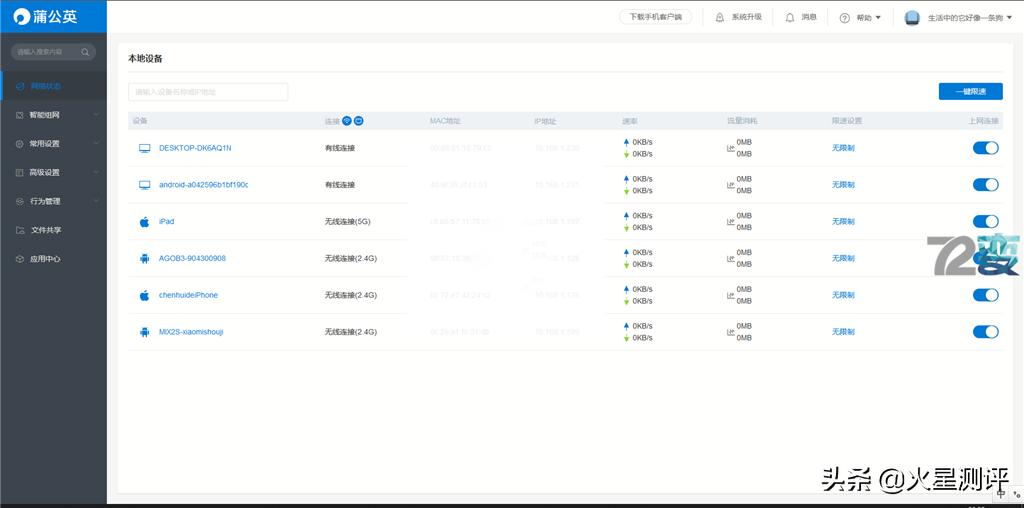Screen dimensions: 1024x508
Task: Click 无线连接(5G) text in iPad row
Action: [347, 221]
